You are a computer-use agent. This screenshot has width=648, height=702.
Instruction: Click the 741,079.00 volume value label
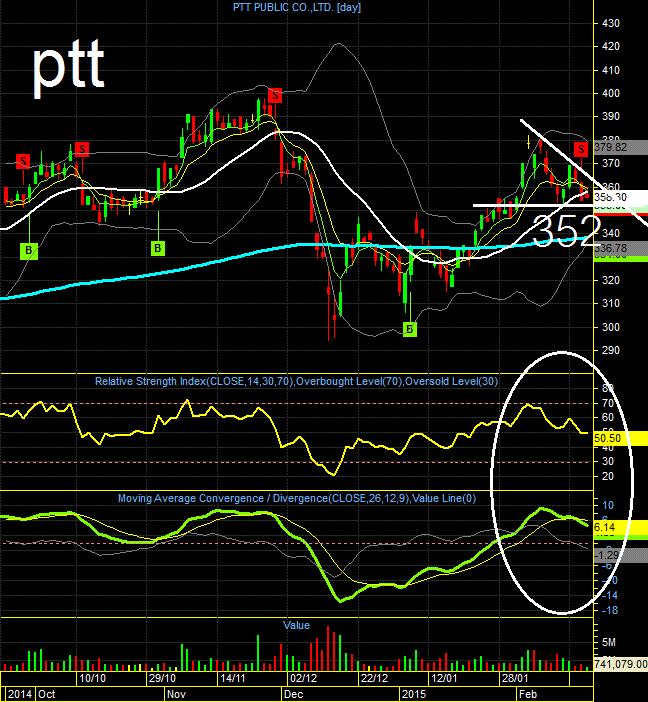click(x=621, y=664)
